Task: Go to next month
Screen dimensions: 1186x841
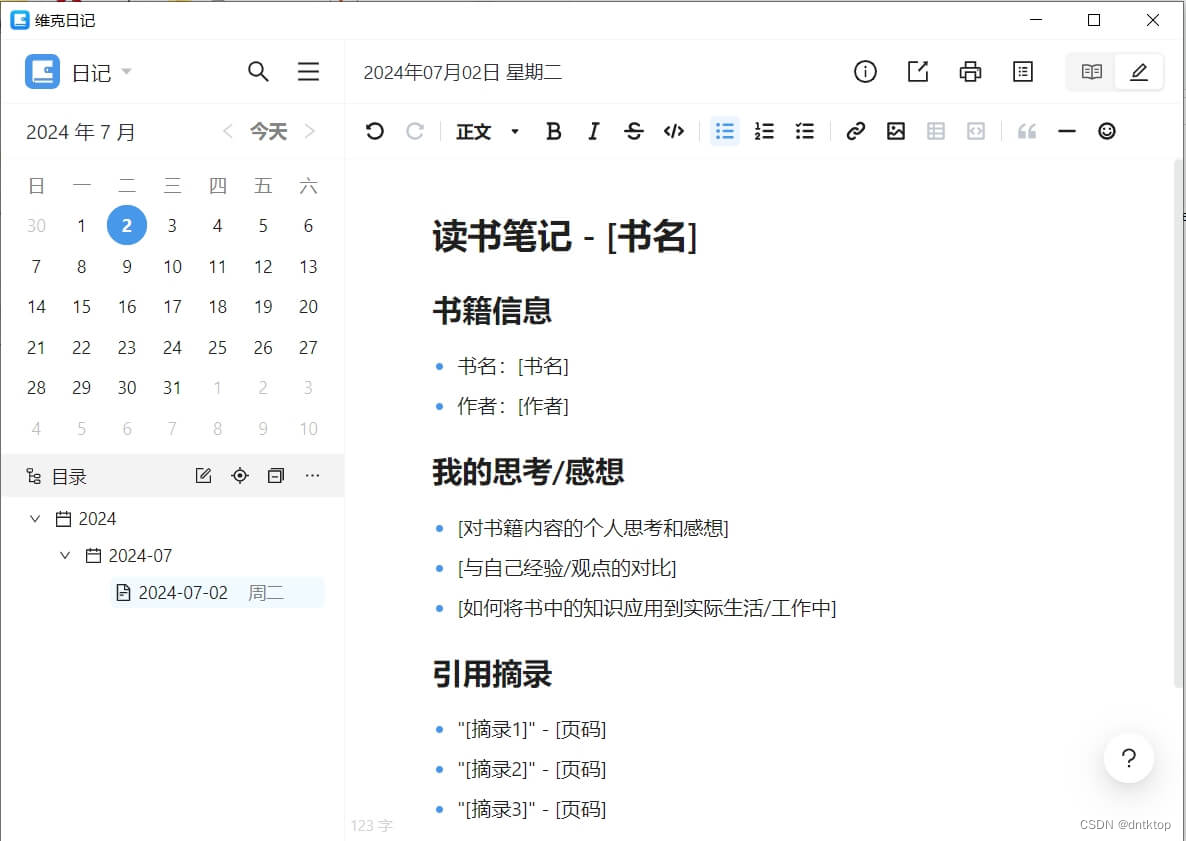Action: click(x=309, y=132)
